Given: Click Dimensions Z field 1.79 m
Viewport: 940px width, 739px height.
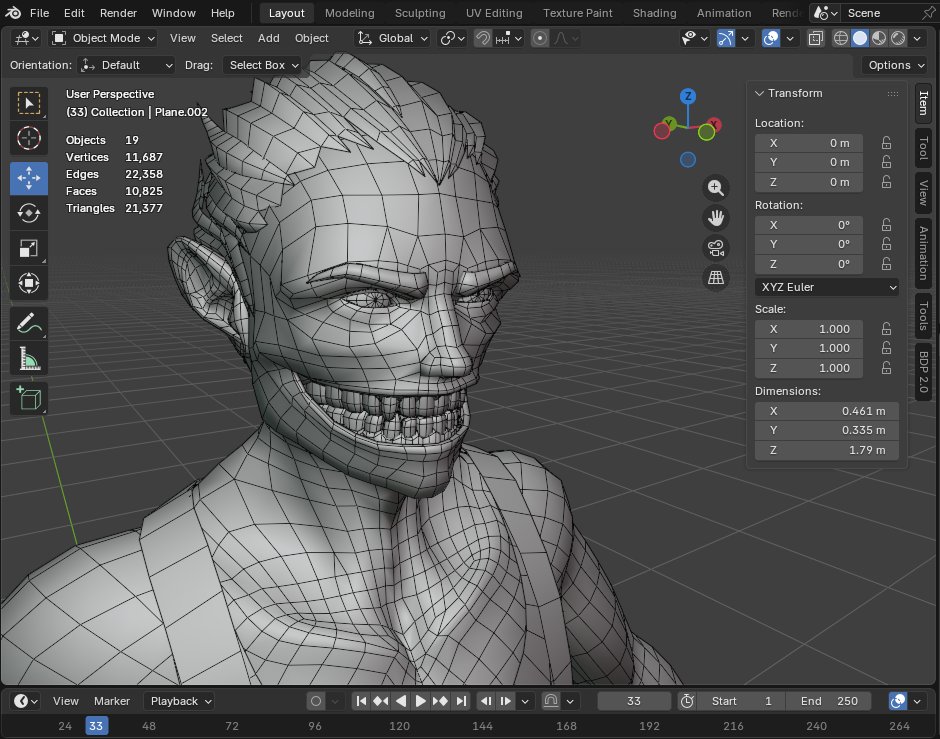Looking at the screenshot, I should point(827,450).
